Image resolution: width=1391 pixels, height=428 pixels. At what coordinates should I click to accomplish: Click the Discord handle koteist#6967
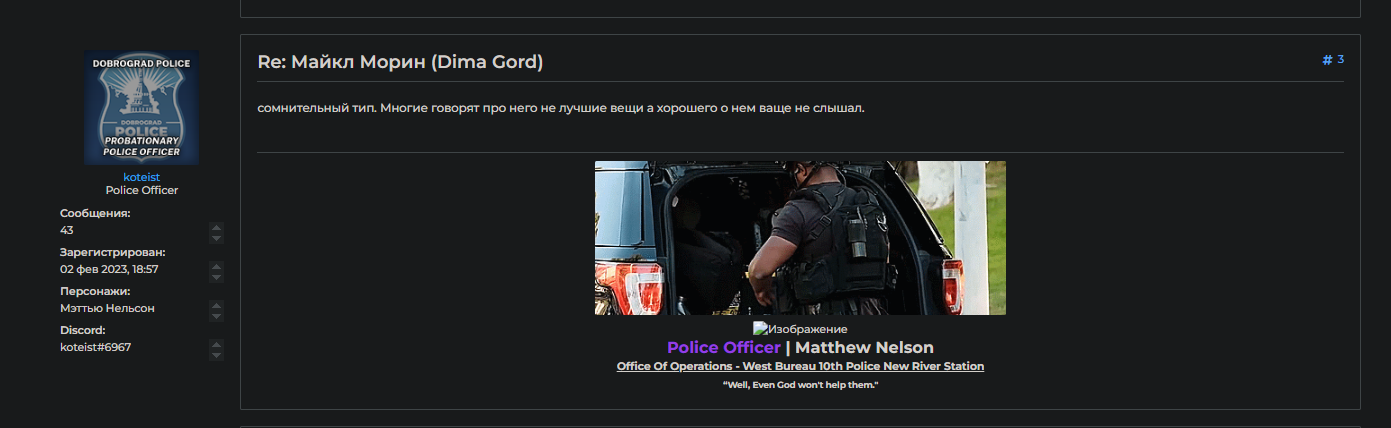[x=95, y=347]
